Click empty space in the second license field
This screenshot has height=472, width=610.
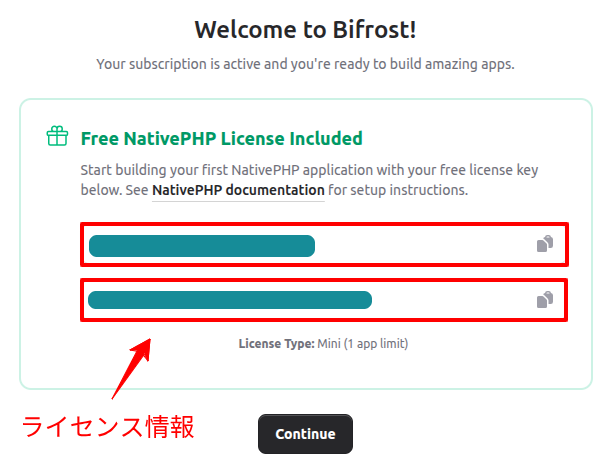pyautogui.click(x=450, y=299)
